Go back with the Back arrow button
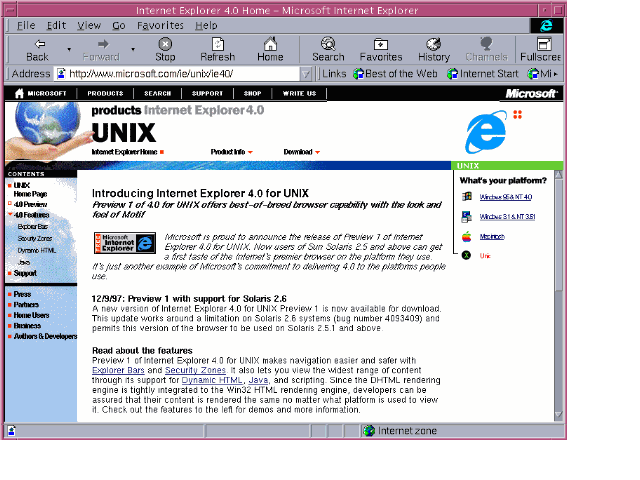This screenshot has height=480, width=640. 37,49
